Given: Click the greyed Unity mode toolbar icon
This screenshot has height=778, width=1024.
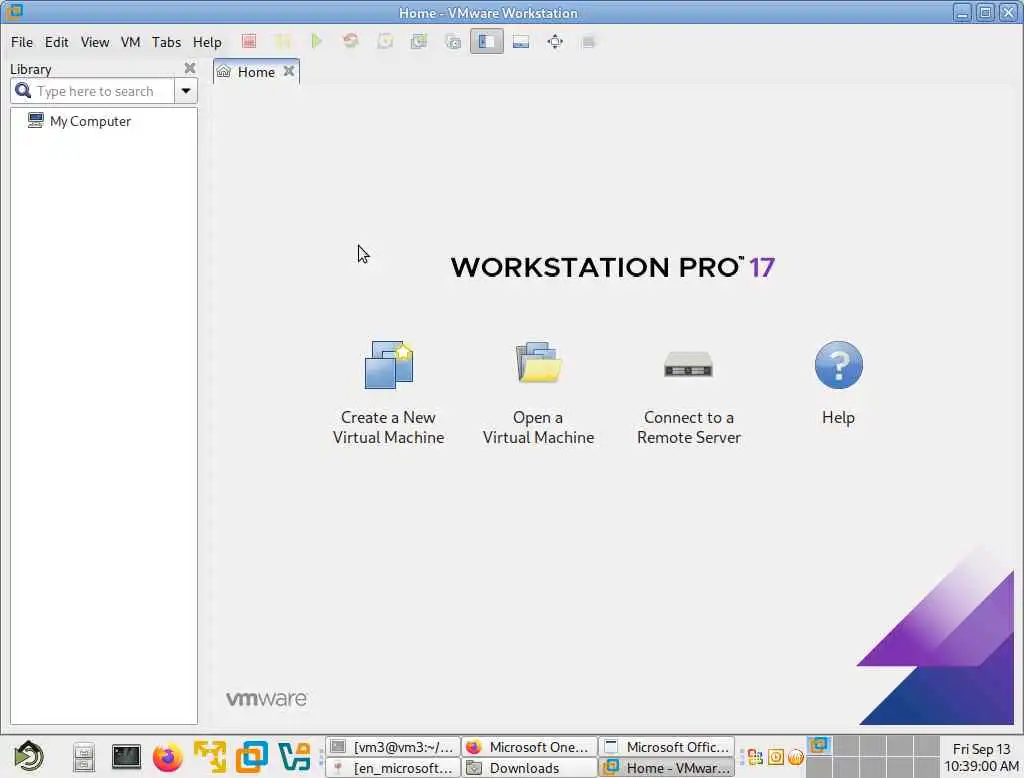Looking at the screenshot, I should pos(588,42).
